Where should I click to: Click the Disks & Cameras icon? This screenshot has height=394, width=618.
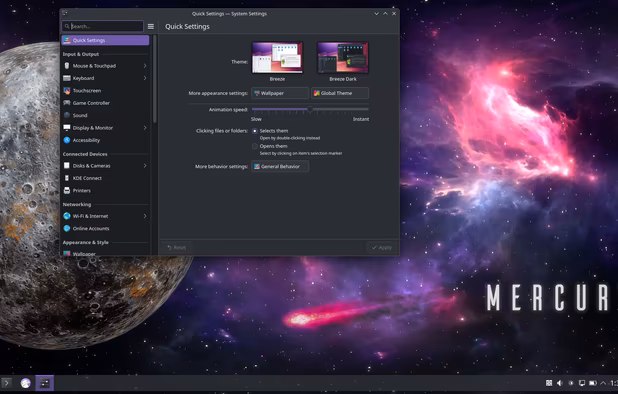67,165
